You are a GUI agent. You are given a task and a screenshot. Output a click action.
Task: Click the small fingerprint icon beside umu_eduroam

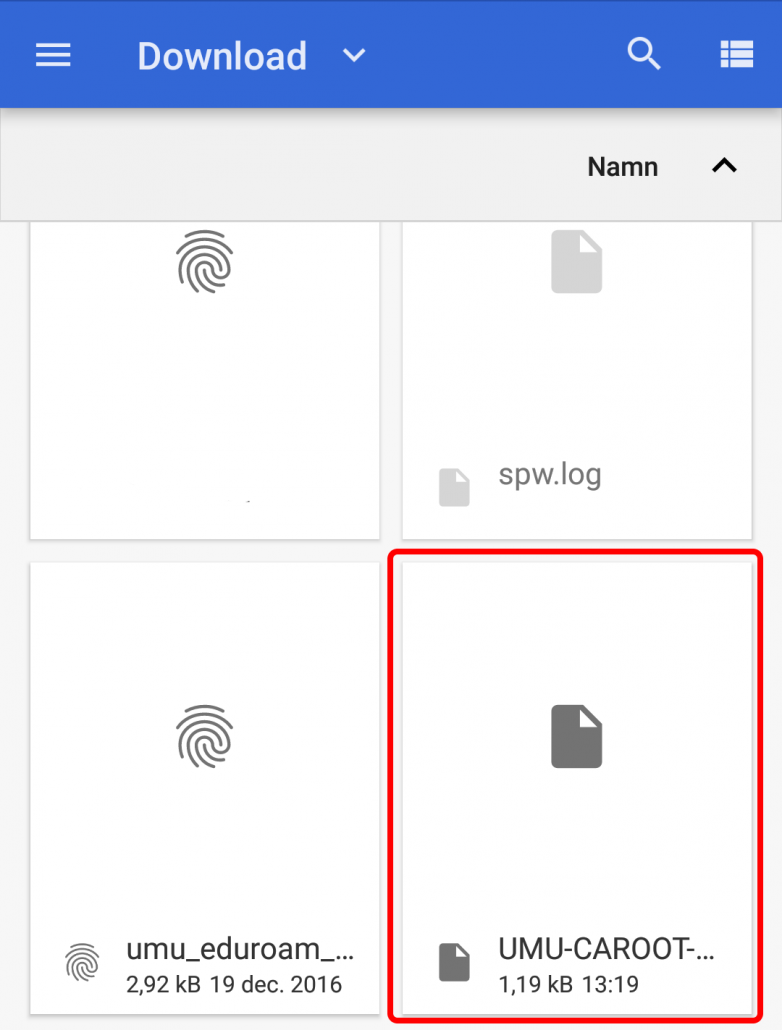(82, 962)
